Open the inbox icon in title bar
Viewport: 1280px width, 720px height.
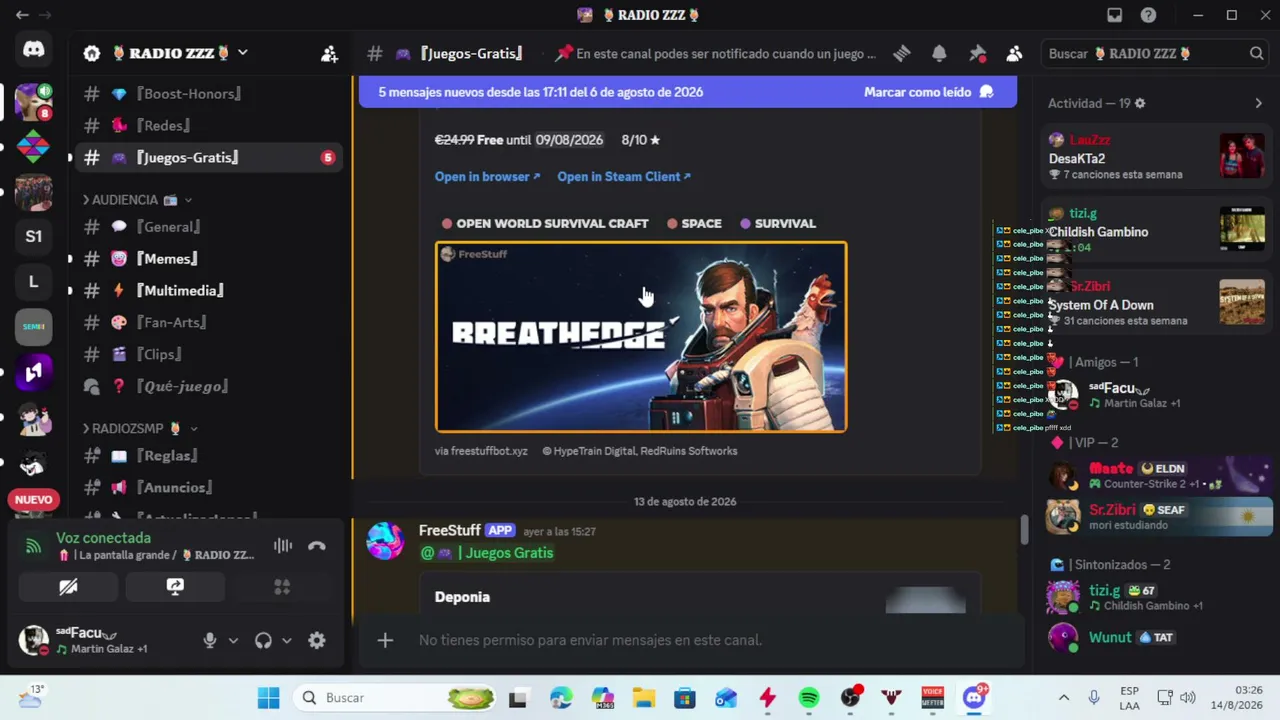tap(1115, 15)
